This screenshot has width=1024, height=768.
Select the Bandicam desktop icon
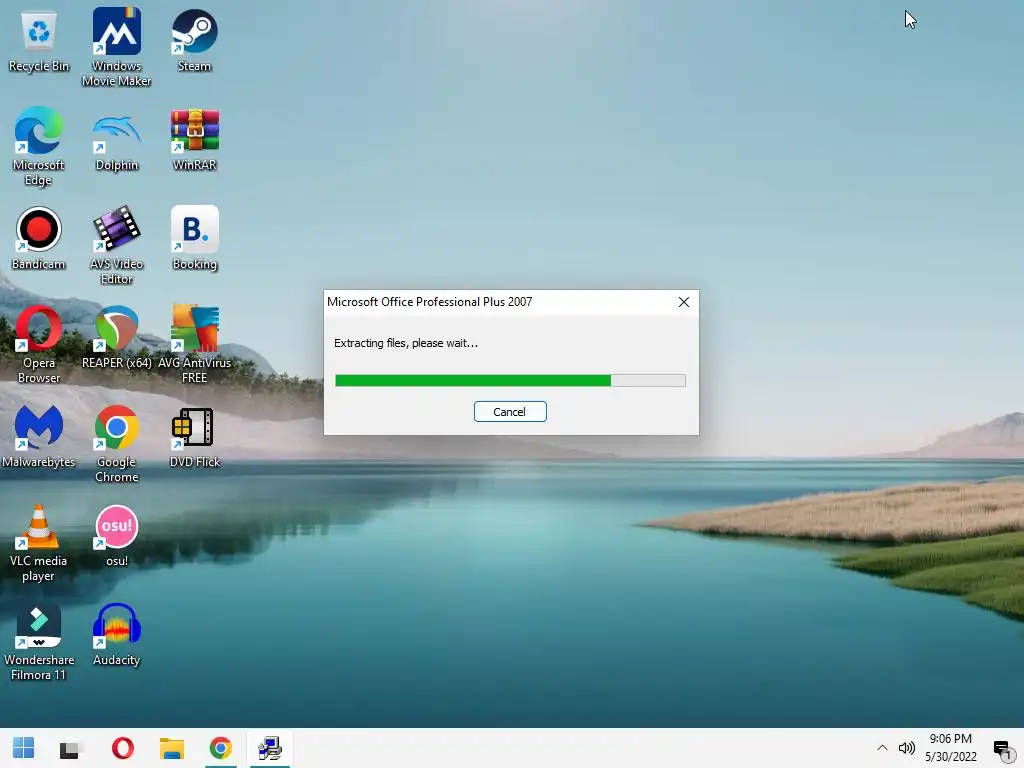39,239
